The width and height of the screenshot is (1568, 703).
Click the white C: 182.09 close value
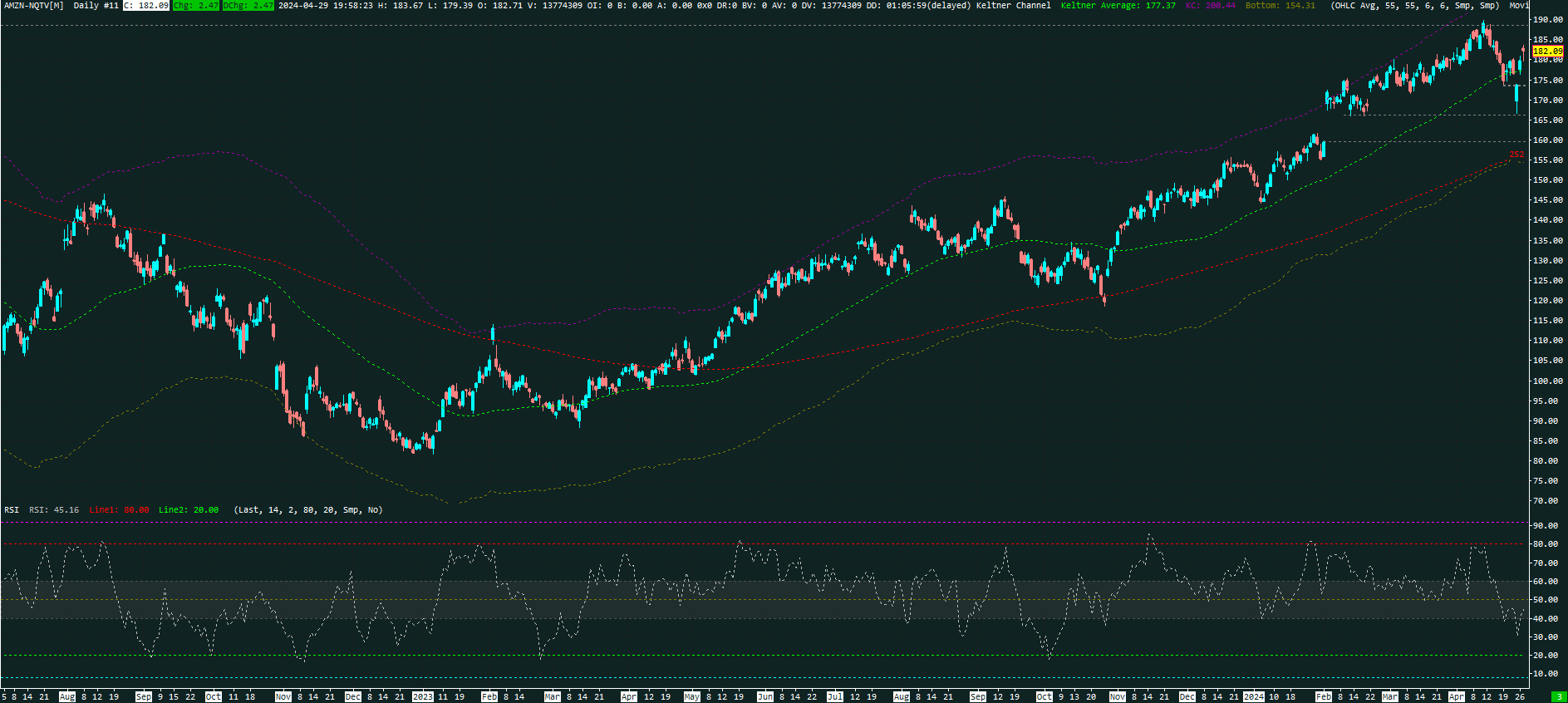coord(146,6)
